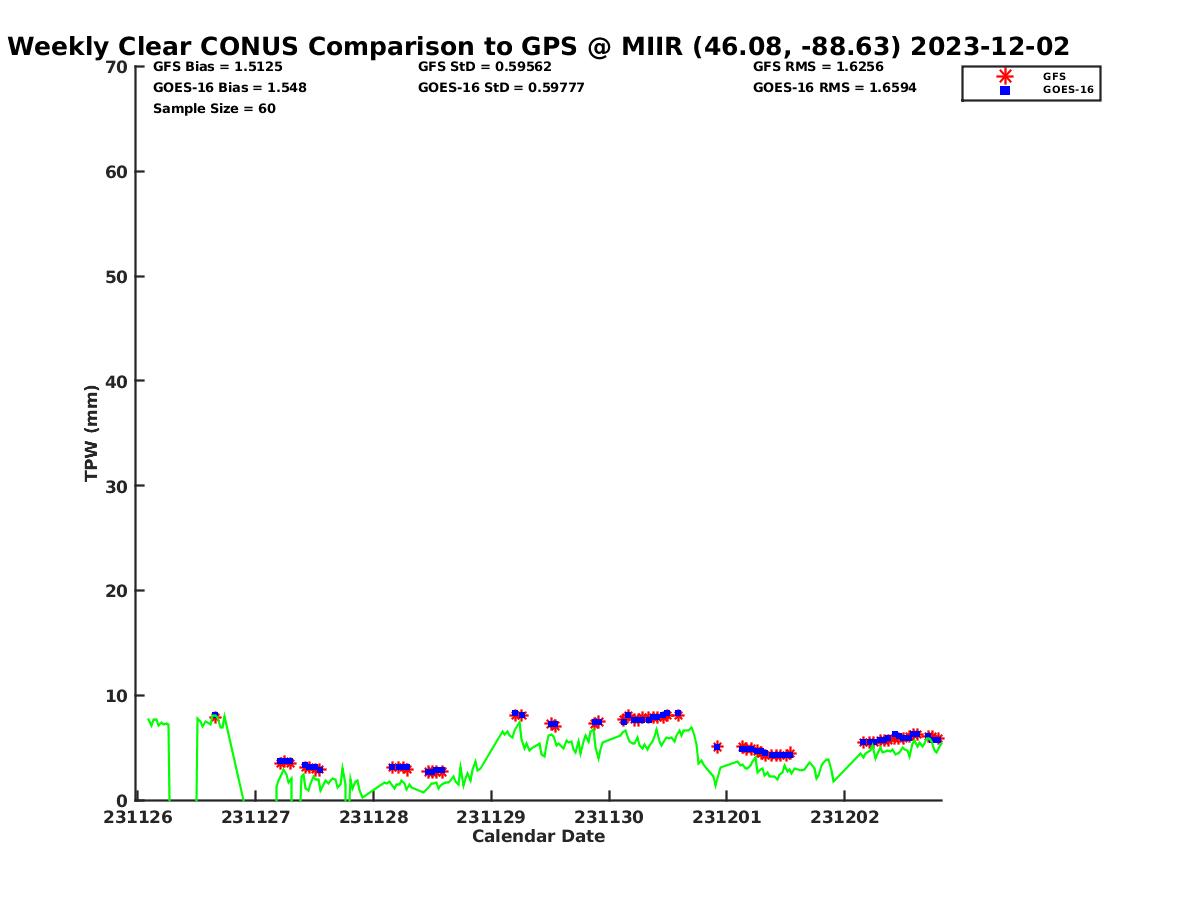The image size is (1200, 900).
Task: Click the 70 tick on the y-axis
Action: coord(116,67)
